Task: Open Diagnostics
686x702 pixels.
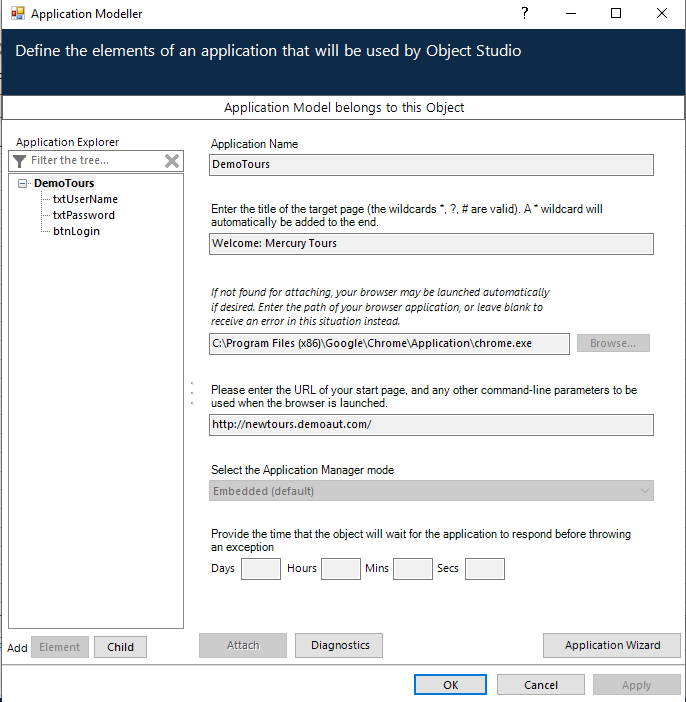Action: 339,645
